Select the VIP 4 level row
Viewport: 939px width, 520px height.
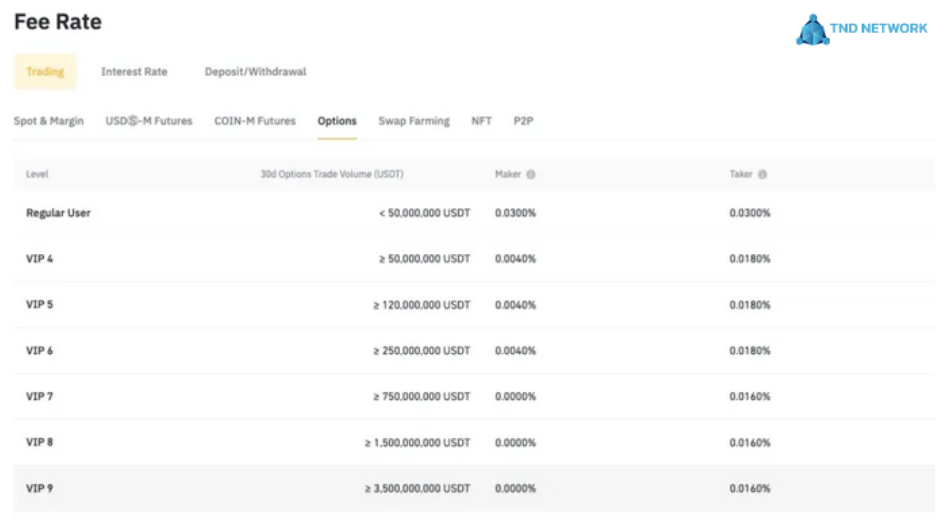coord(40,259)
